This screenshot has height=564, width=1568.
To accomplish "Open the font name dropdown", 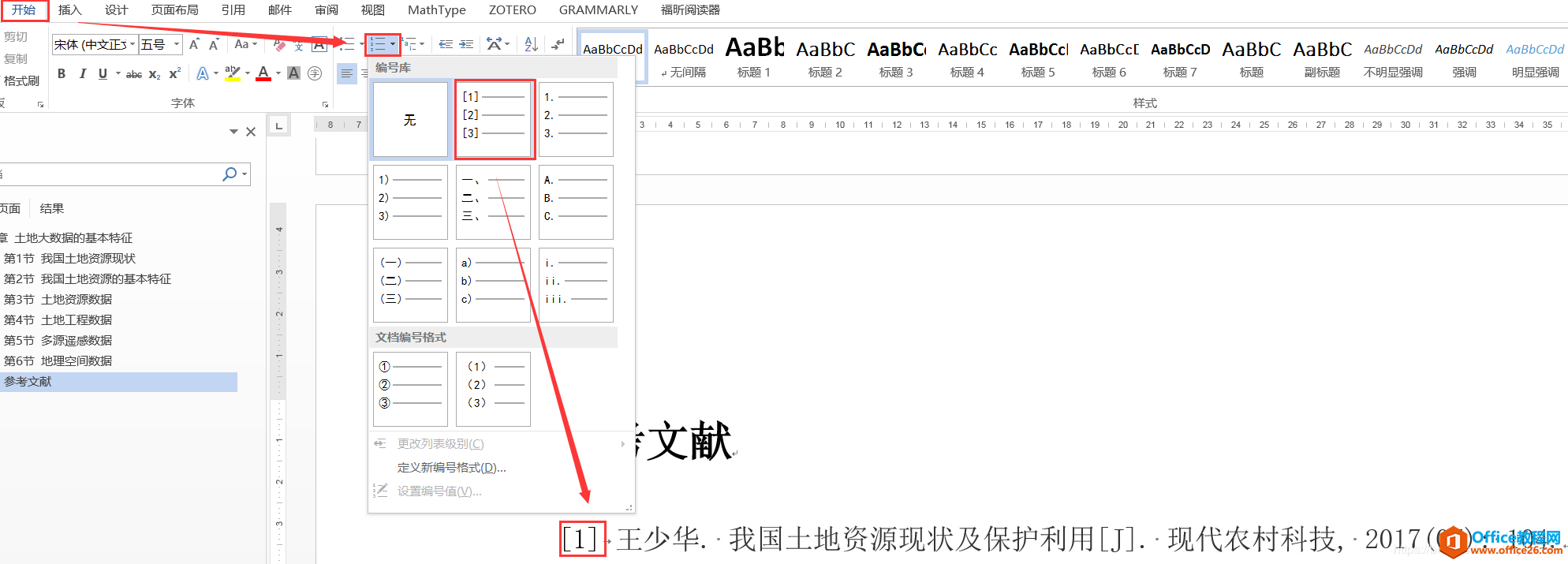I will click(132, 45).
